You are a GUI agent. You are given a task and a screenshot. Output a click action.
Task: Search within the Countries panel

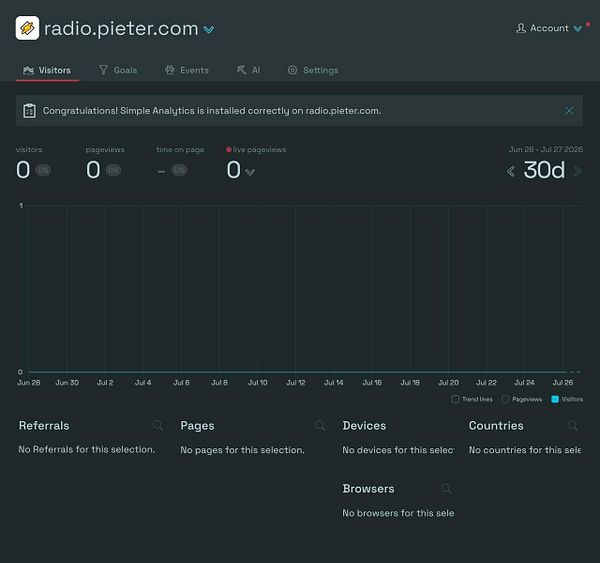572,425
